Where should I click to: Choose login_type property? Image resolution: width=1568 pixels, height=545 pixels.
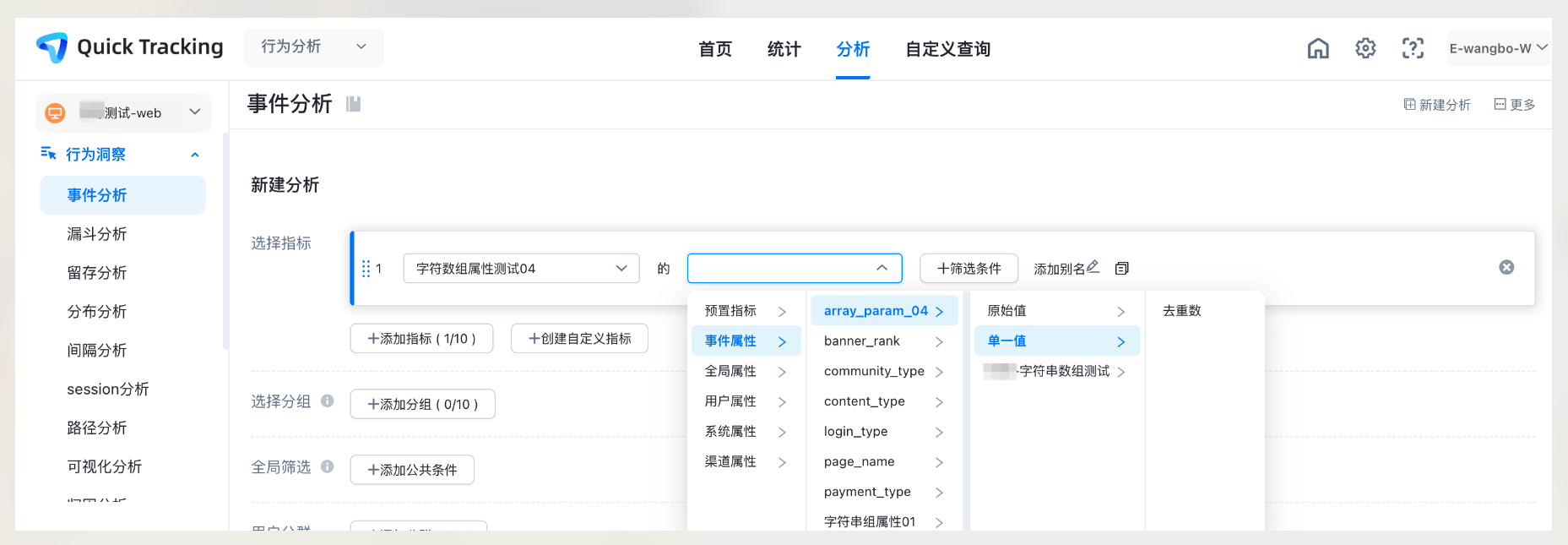(x=884, y=432)
